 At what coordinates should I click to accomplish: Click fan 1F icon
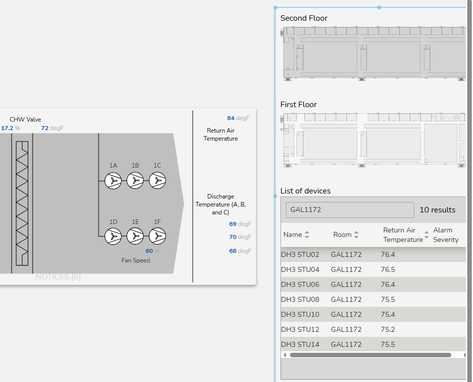[157, 236]
